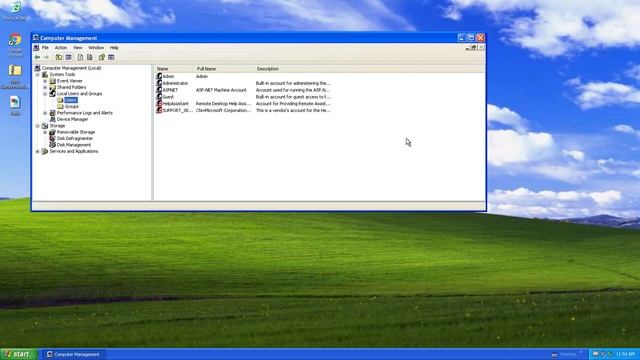The width and height of the screenshot is (640, 360).
Task: Click the Device Manager tree icon
Action: [x=52, y=119]
